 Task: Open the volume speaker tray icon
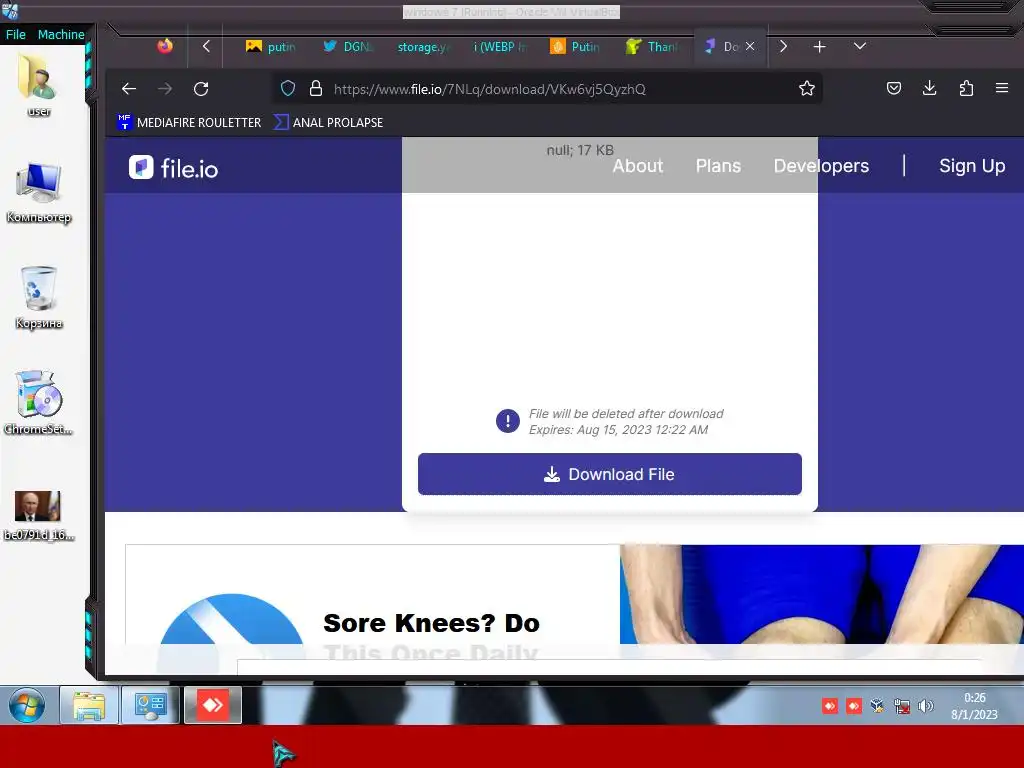coord(925,706)
